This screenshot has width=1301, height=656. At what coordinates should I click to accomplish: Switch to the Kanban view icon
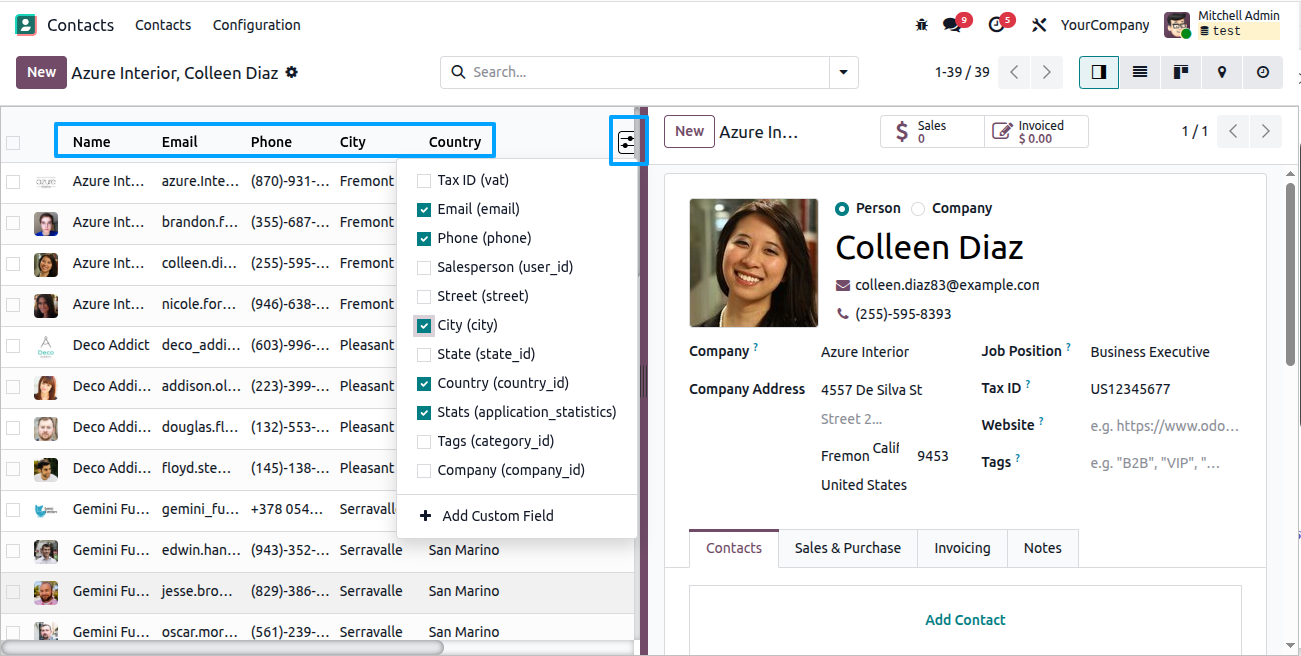tap(1180, 72)
